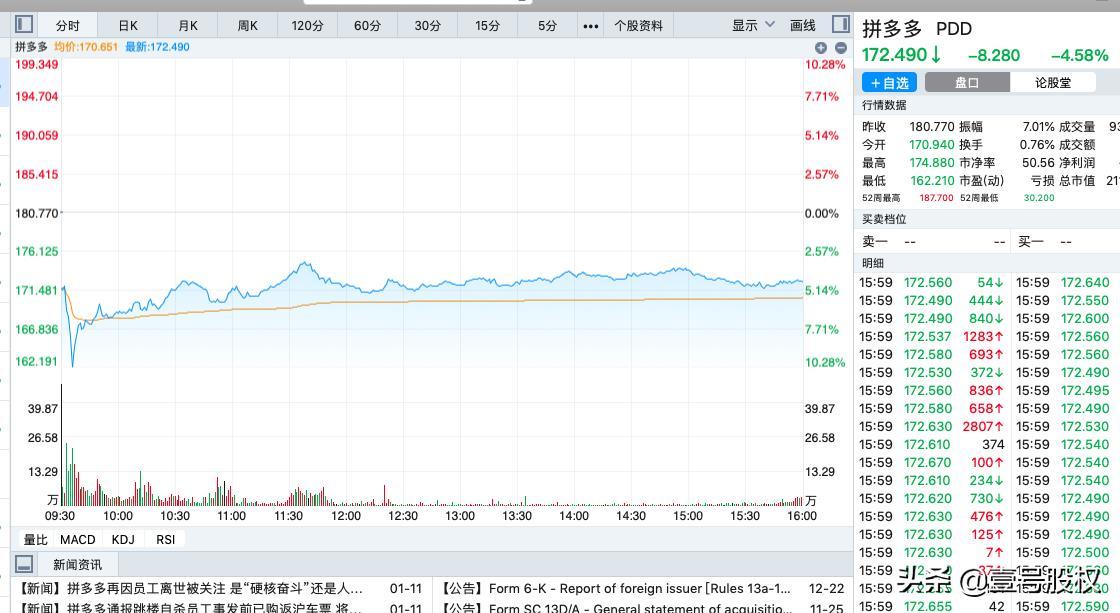Switch to the 盘口 quote tab
1120x613 pixels.
click(x=967, y=83)
